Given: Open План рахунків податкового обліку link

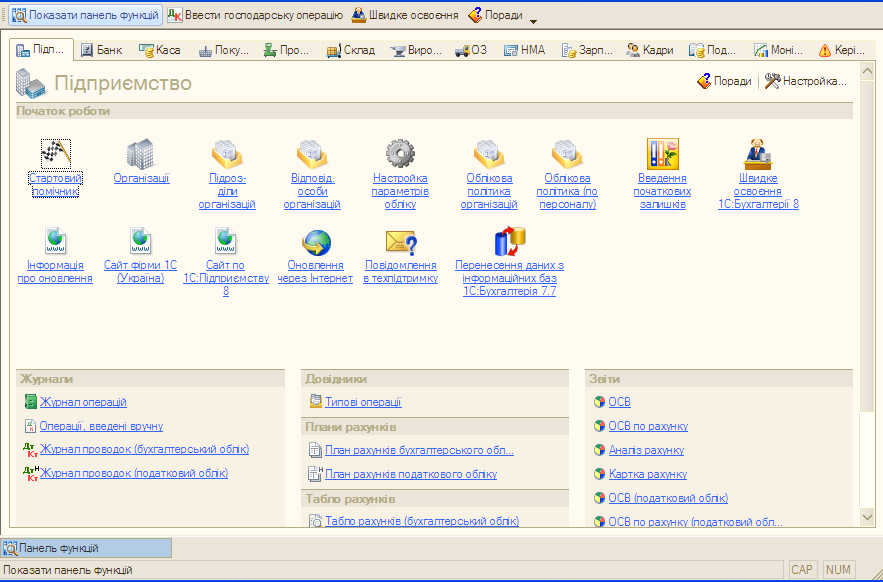Looking at the screenshot, I should click(411, 474).
